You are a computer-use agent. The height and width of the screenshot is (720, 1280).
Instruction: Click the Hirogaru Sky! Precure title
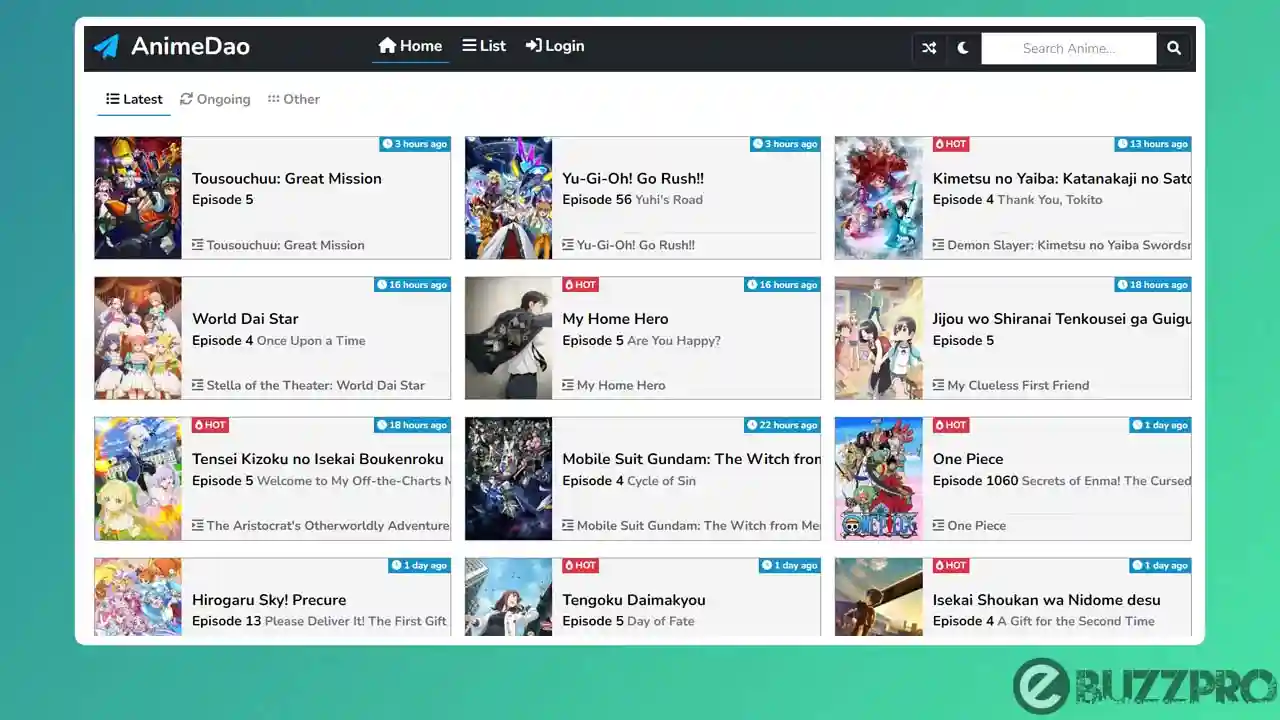pos(269,600)
